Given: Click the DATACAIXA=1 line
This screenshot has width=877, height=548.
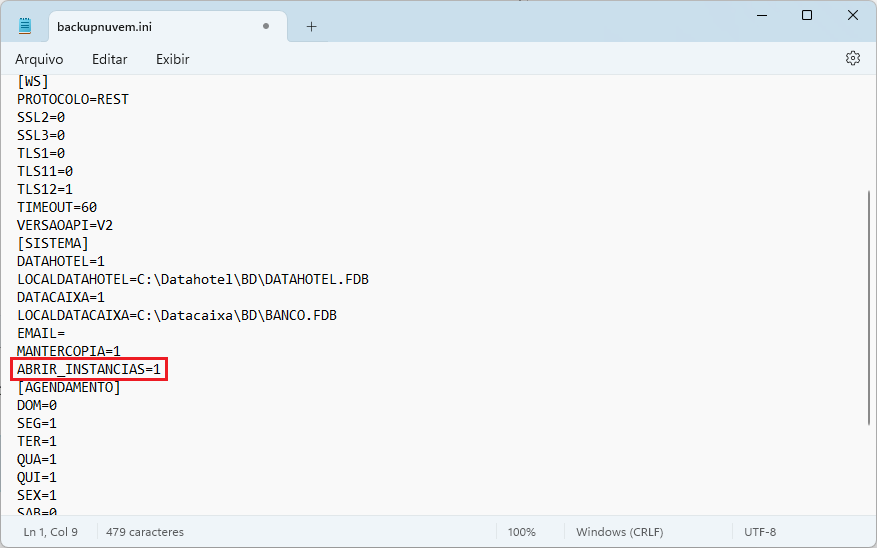Looking at the screenshot, I should pyautogui.click(x=61, y=297).
